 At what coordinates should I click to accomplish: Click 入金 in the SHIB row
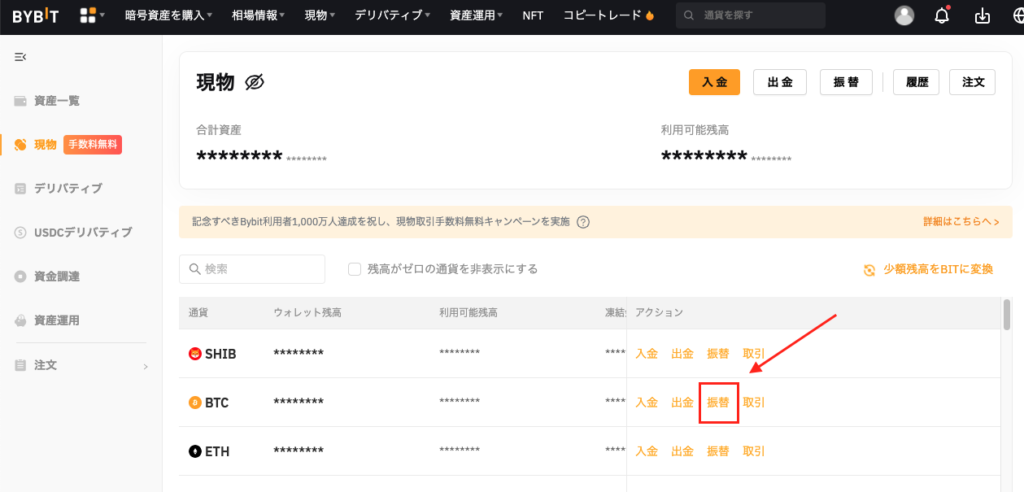[x=647, y=353]
